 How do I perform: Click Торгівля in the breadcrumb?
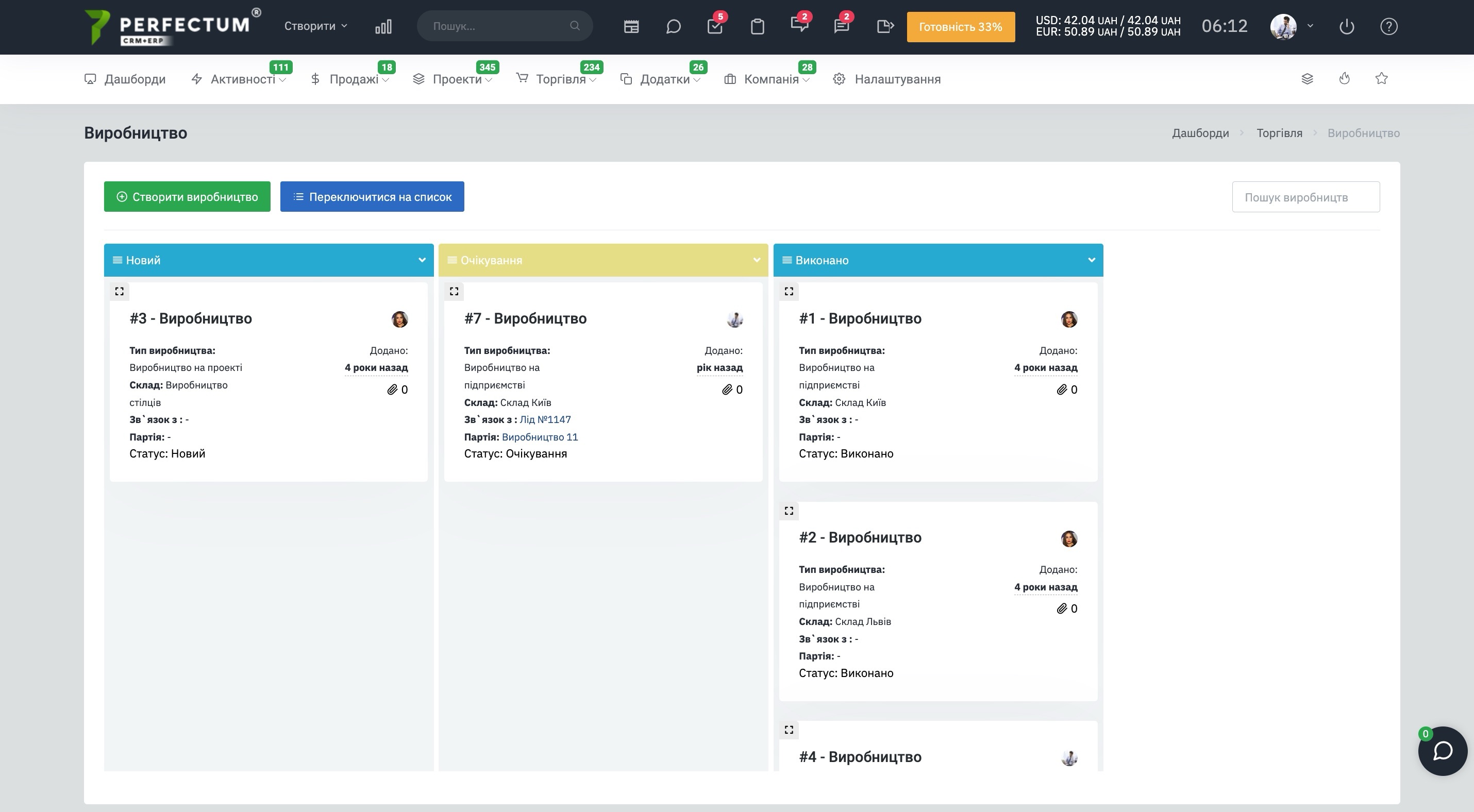[1280, 132]
